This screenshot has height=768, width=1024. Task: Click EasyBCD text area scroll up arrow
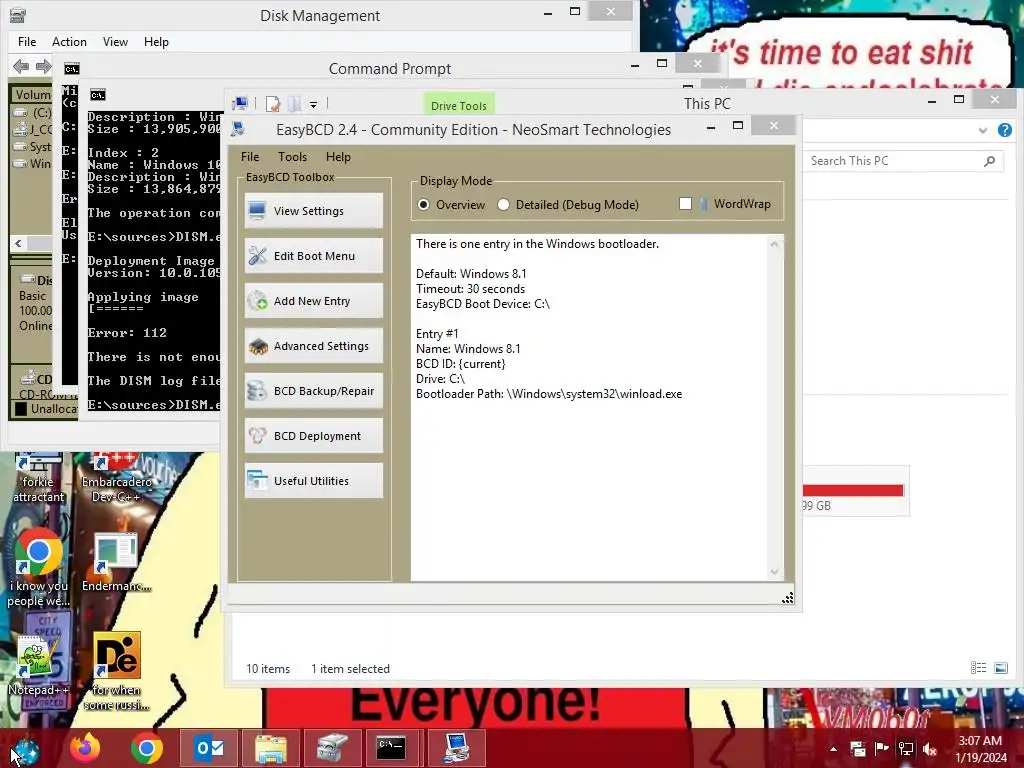[x=774, y=244]
